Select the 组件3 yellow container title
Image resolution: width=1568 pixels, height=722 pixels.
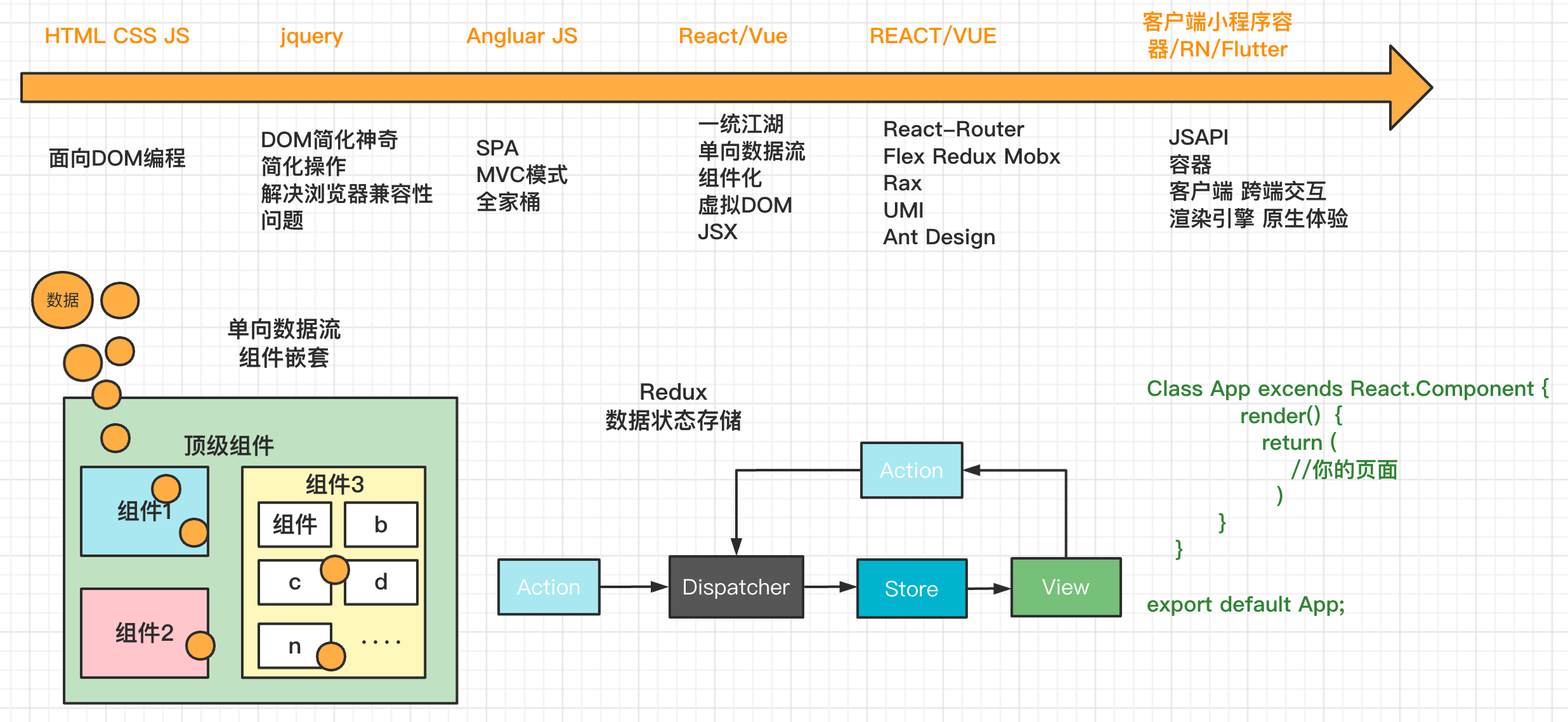click(334, 484)
